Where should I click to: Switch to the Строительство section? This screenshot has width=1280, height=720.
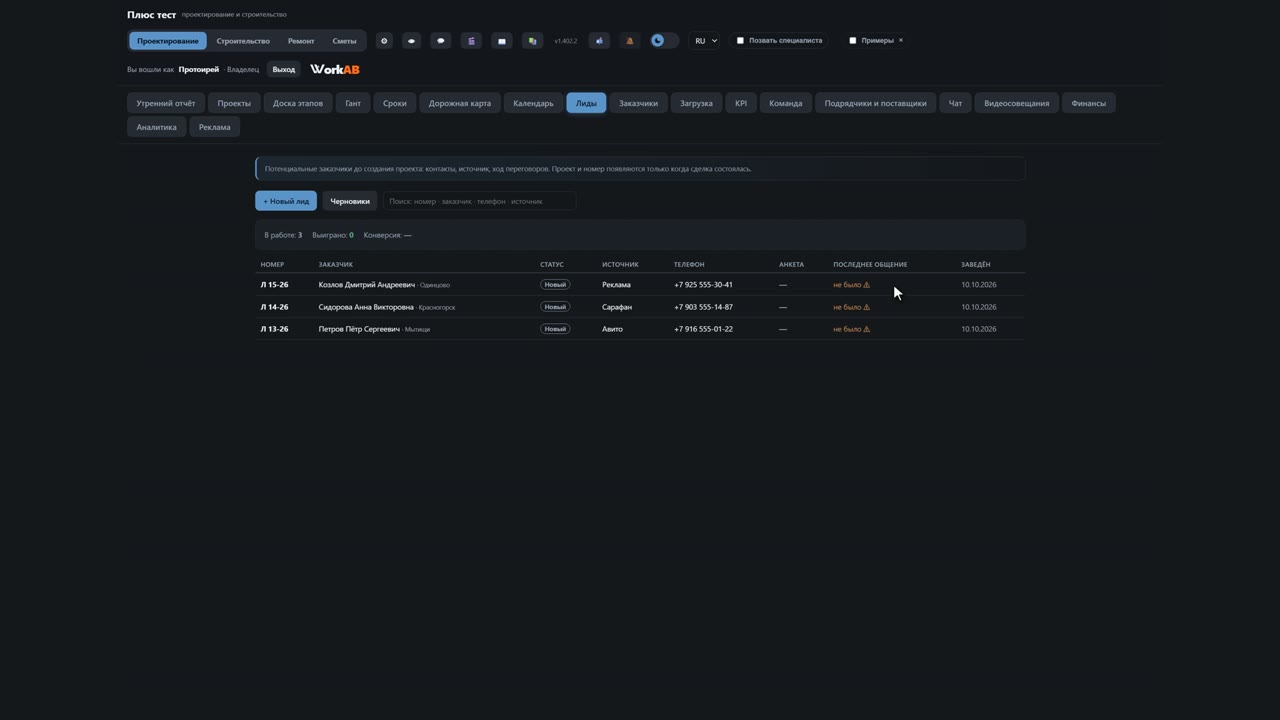tap(243, 41)
